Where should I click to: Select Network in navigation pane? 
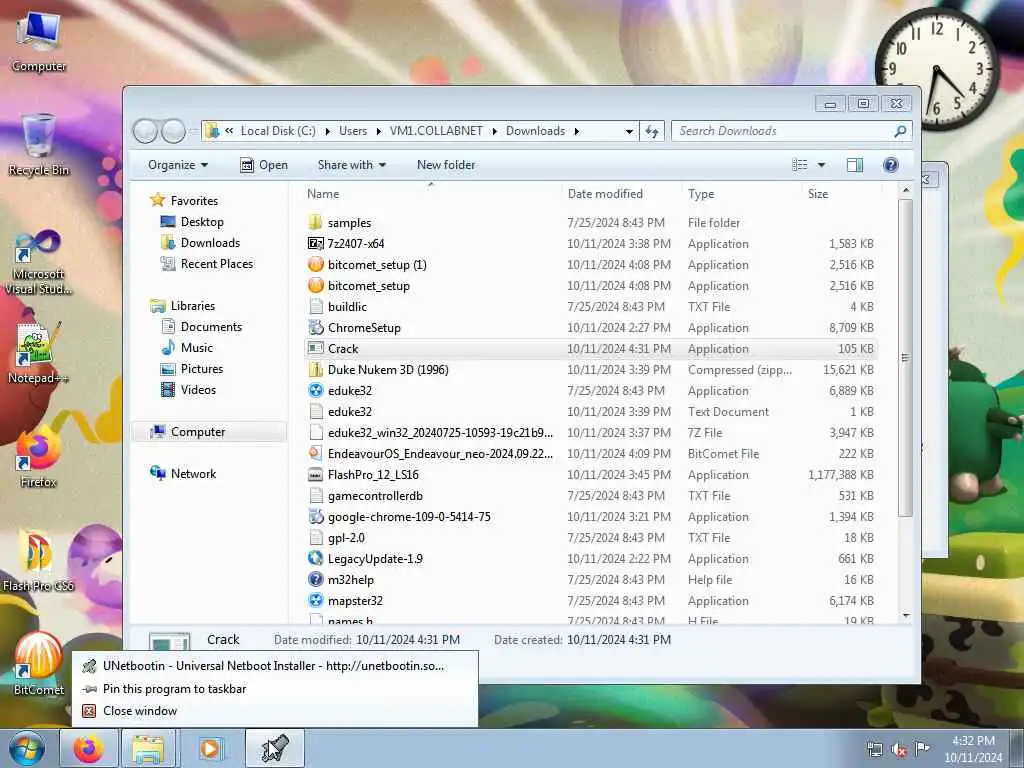[193, 473]
